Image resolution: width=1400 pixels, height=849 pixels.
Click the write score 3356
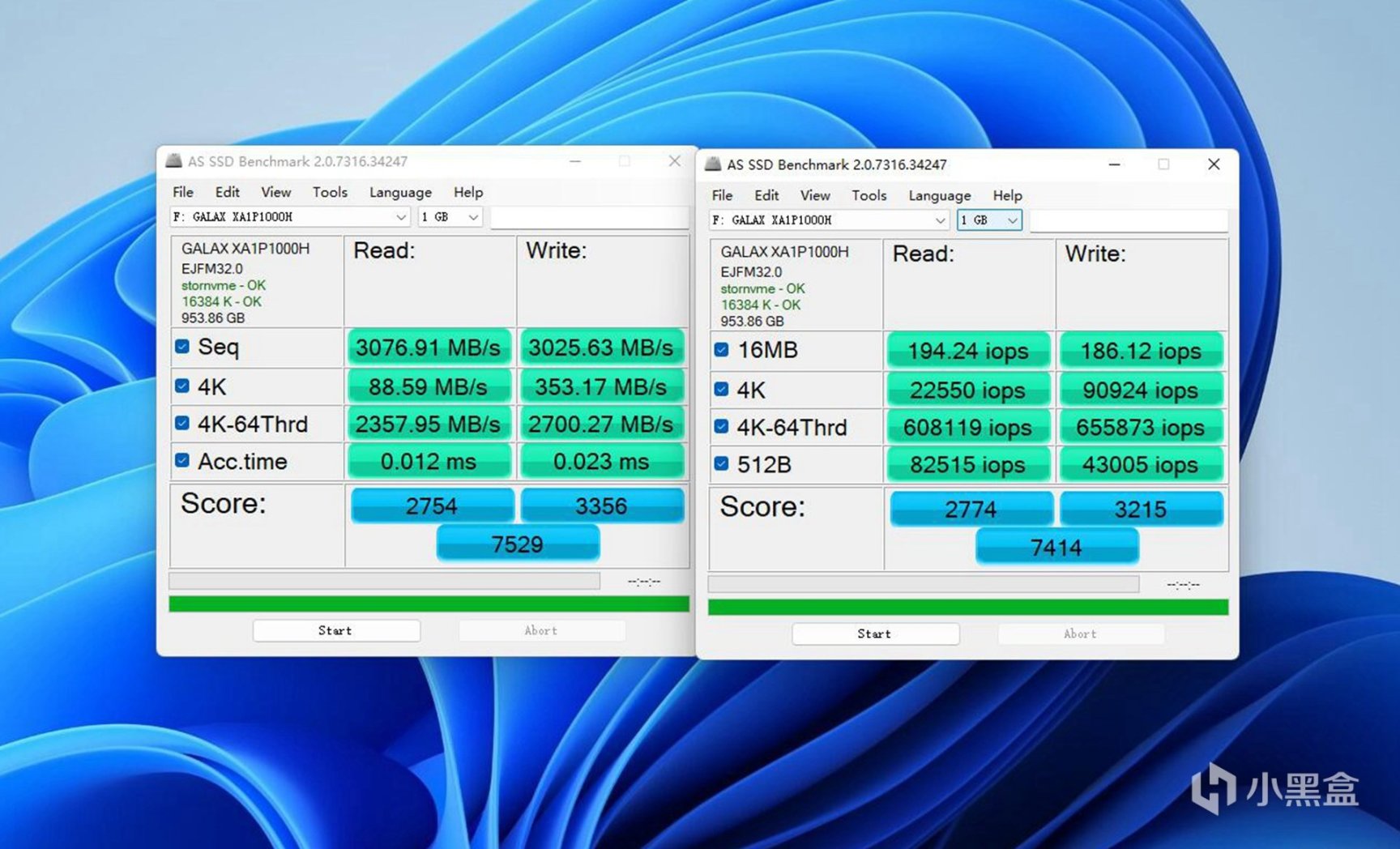[602, 506]
